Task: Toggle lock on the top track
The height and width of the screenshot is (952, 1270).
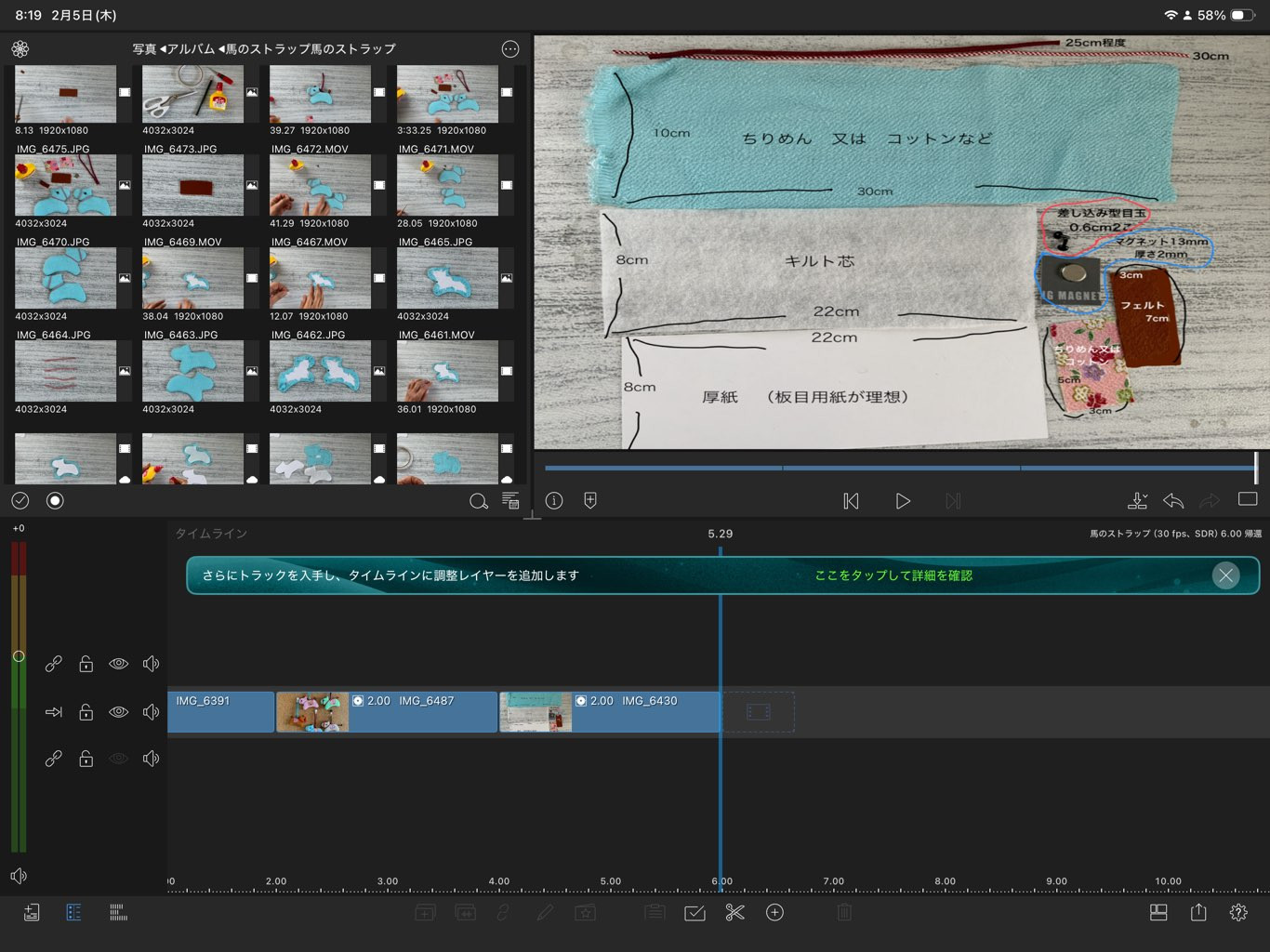Action: tap(86, 664)
